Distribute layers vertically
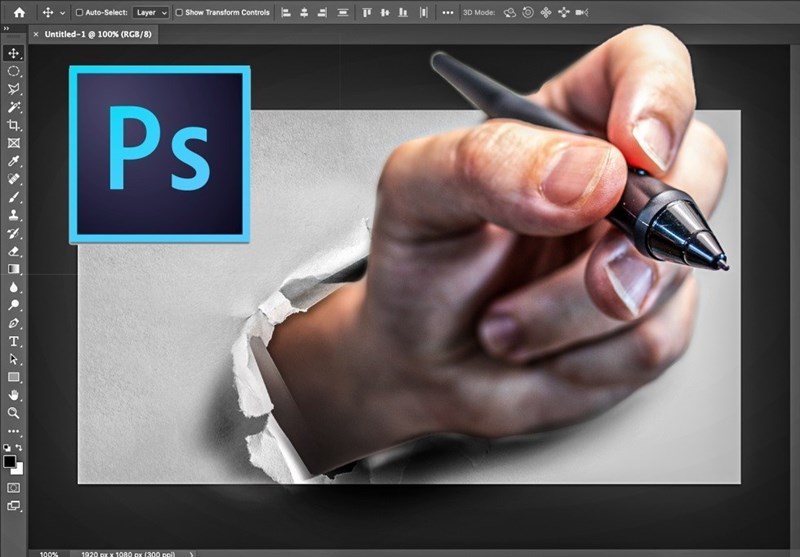Viewport: 800px width, 557px height. point(343,12)
